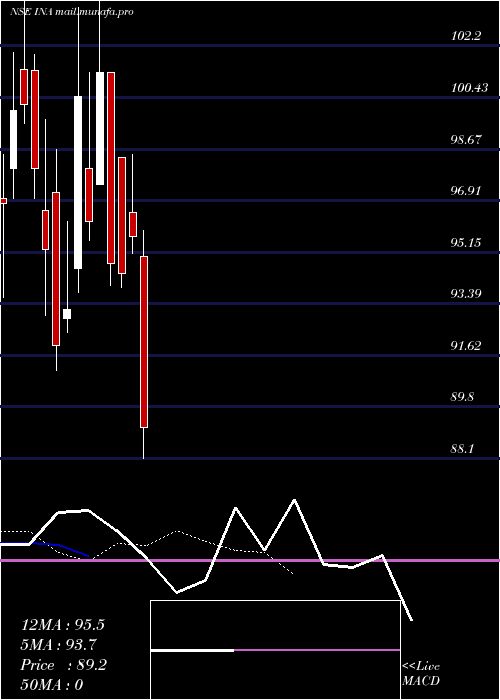This screenshot has height=700, width=500.
Task: Click the 102.2 price level label
Action: [466, 36]
